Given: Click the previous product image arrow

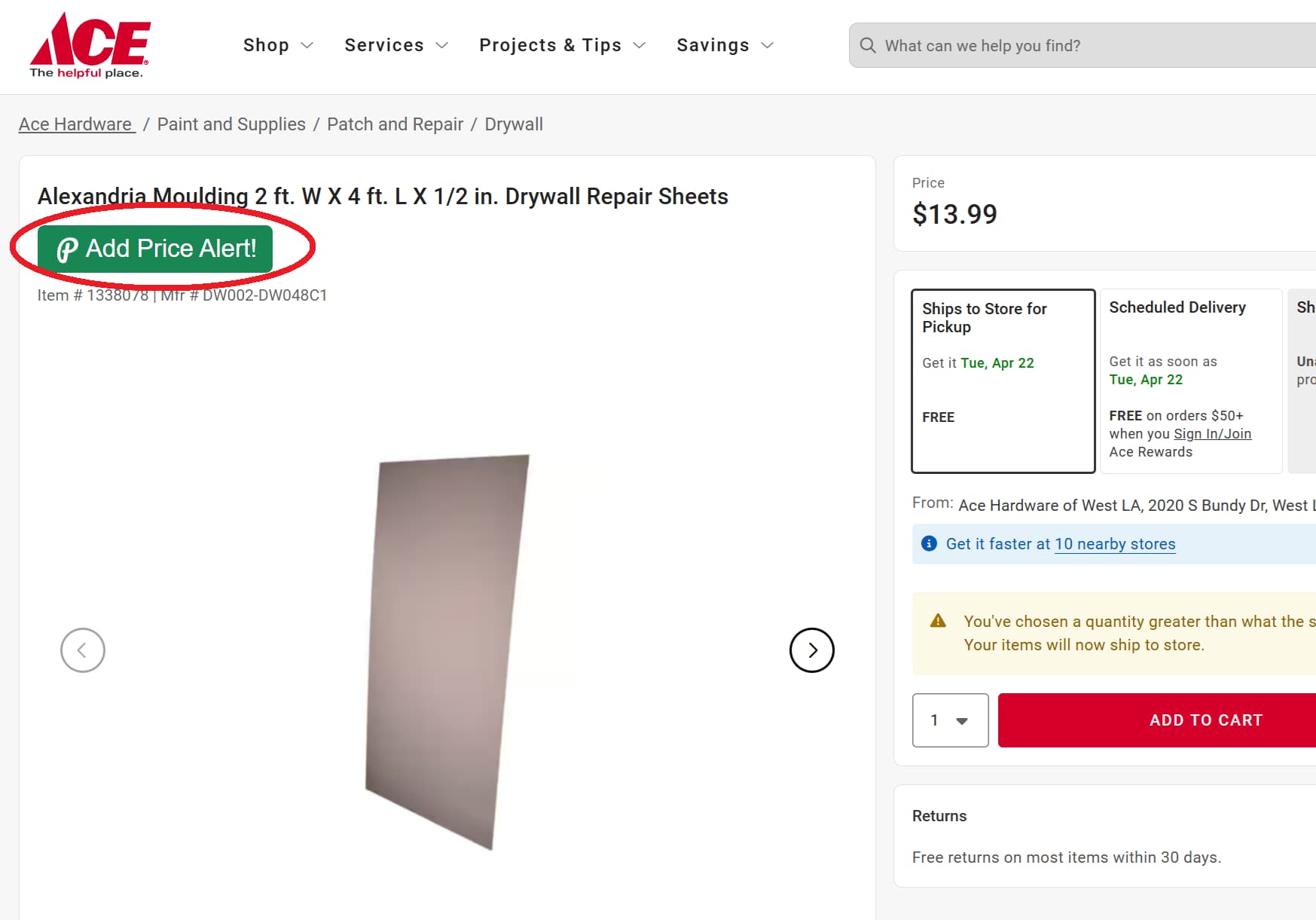Looking at the screenshot, I should pyautogui.click(x=83, y=650).
